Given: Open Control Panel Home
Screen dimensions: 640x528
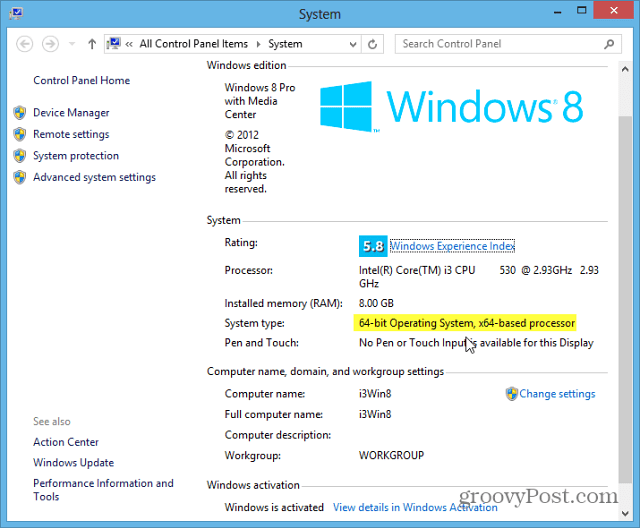Looking at the screenshot, I should click(82, 80).
